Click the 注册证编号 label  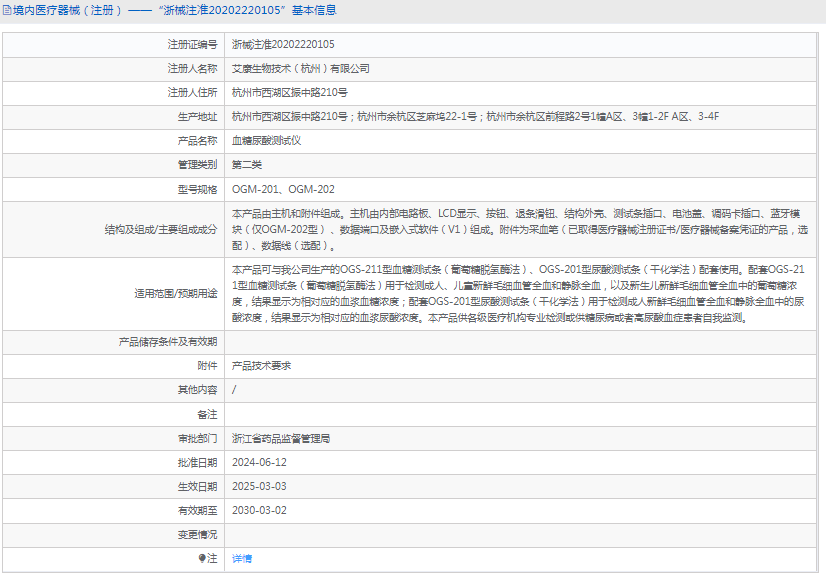point(192,44)
